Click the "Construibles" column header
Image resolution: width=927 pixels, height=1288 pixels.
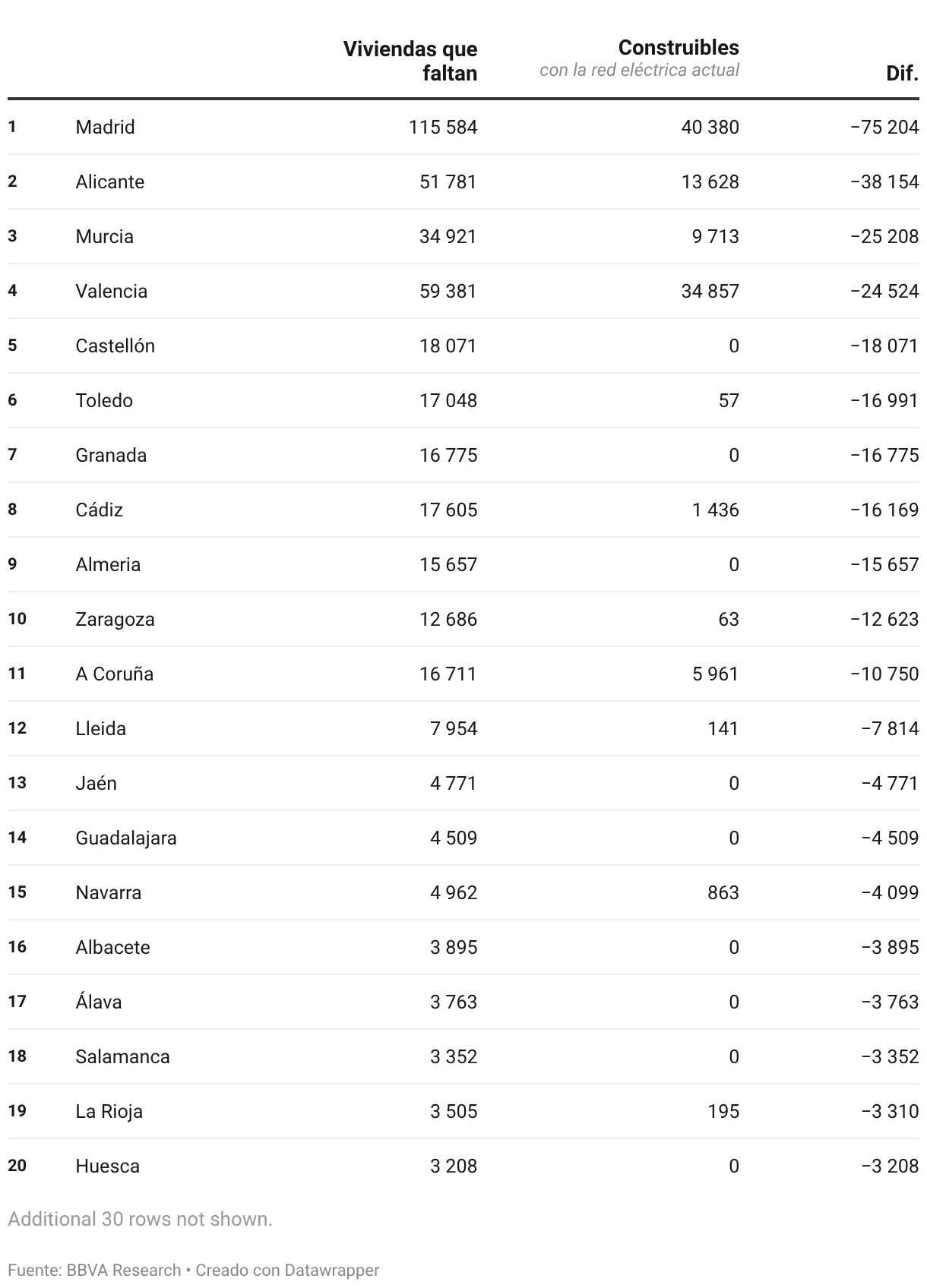point(679,48)
